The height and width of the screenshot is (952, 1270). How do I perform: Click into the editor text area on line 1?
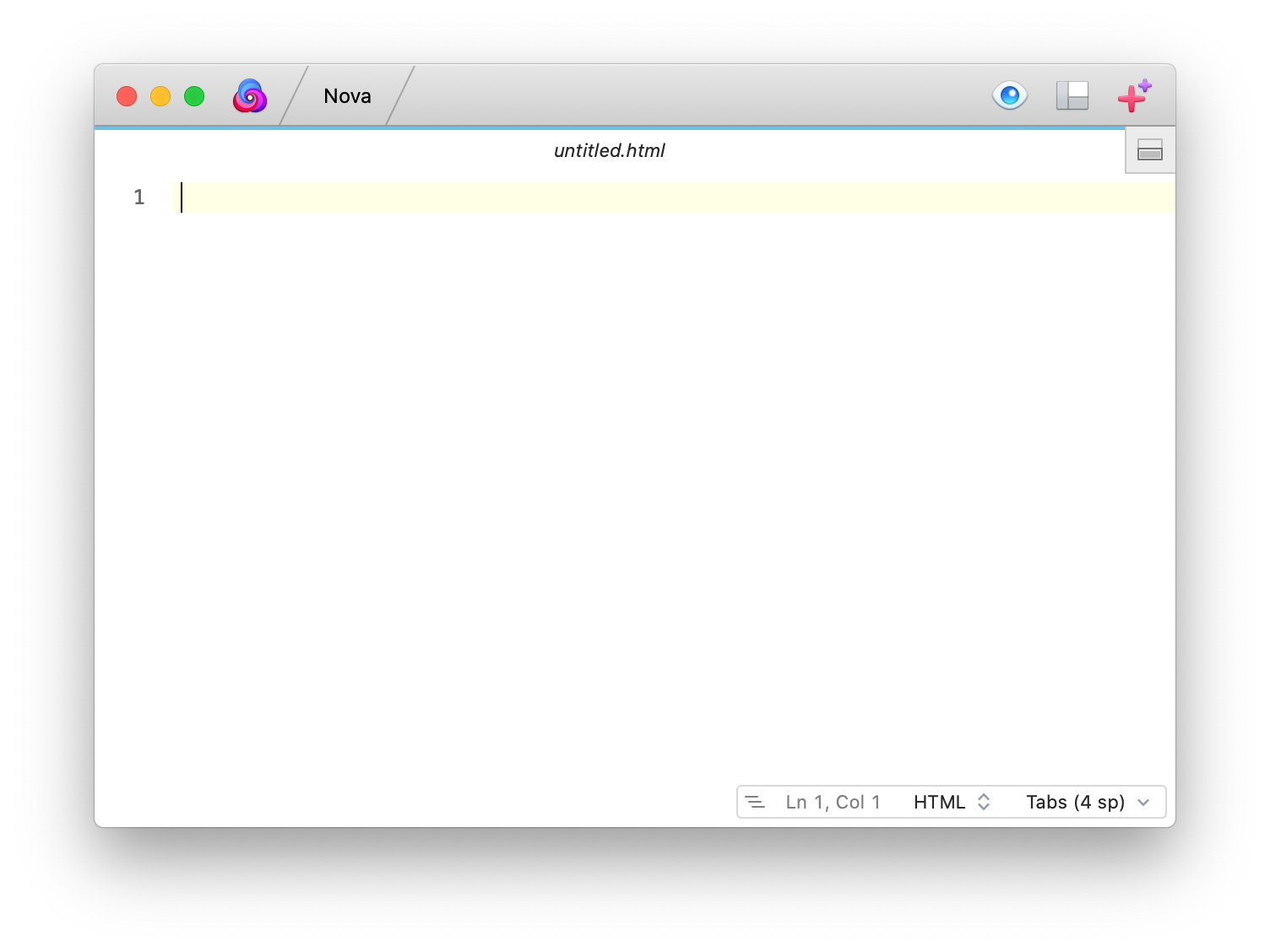(x=674, y=197)
